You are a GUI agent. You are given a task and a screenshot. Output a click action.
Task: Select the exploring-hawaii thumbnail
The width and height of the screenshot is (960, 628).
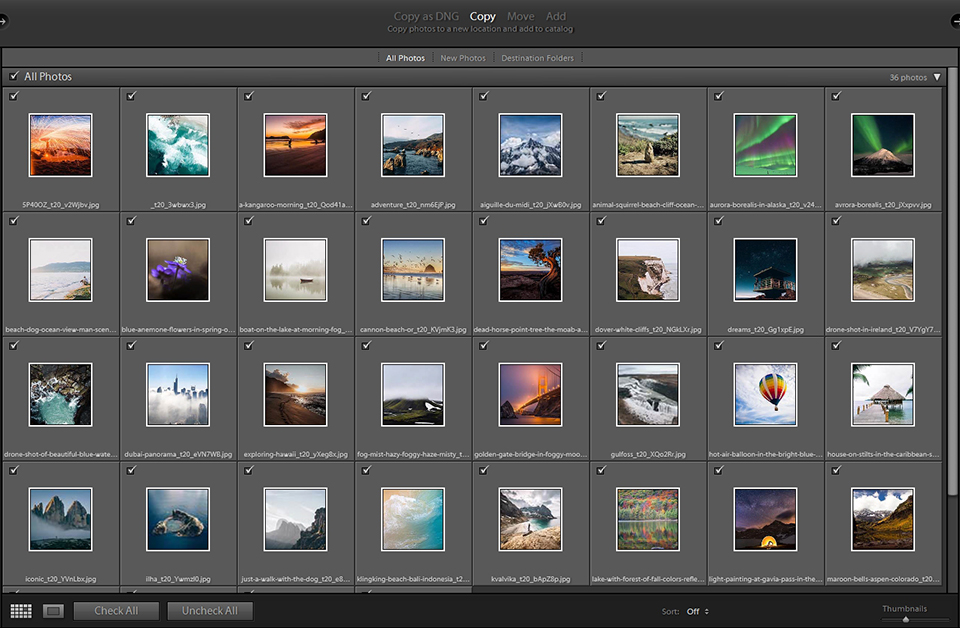[296, 395]
